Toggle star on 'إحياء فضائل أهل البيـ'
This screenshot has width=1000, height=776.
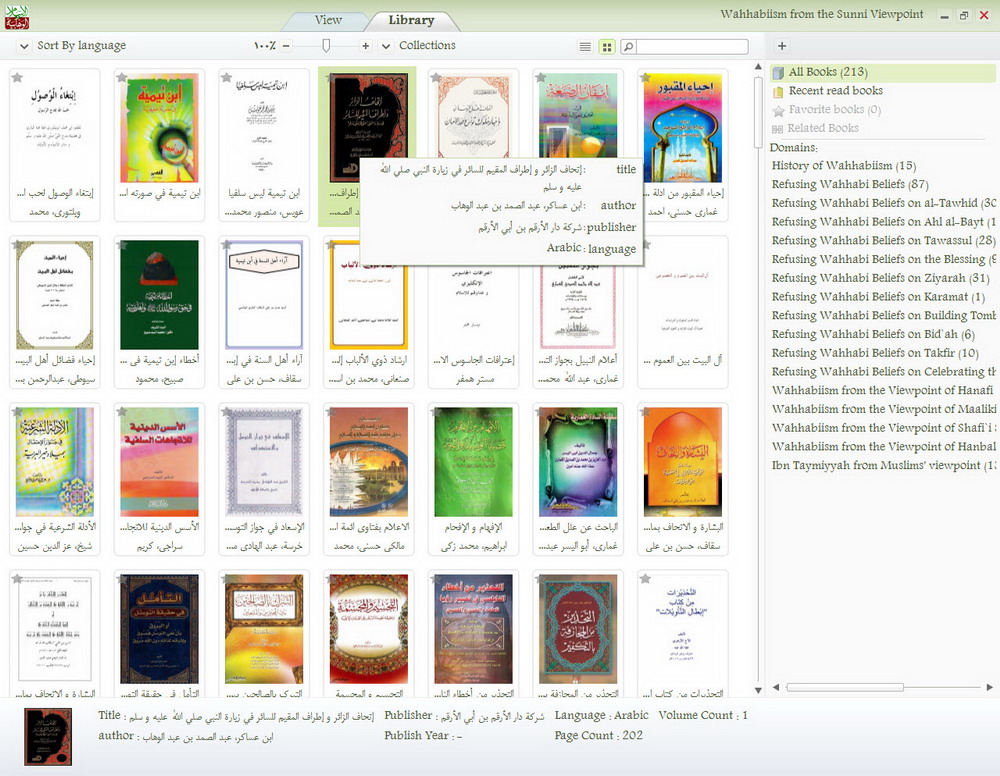[x=17, y=245]
